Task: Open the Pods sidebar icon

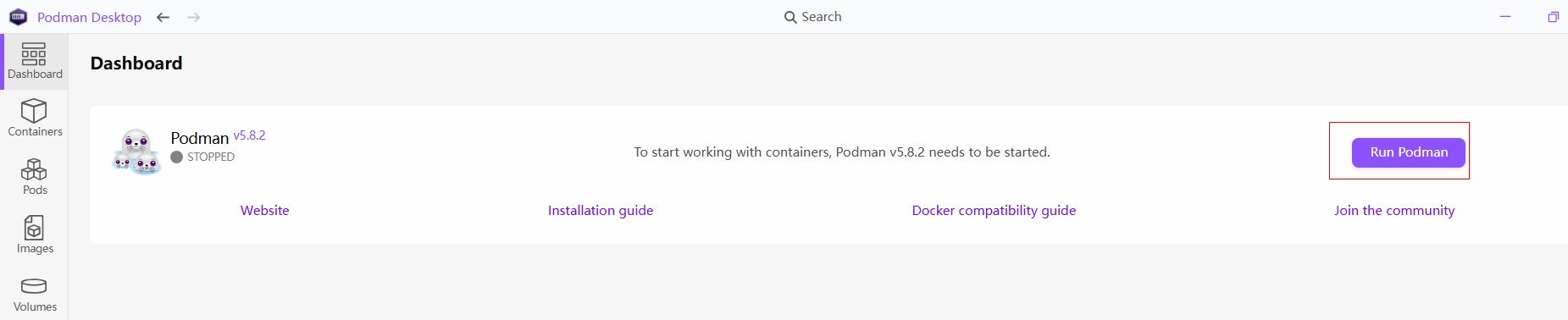Action: point(34,169)
